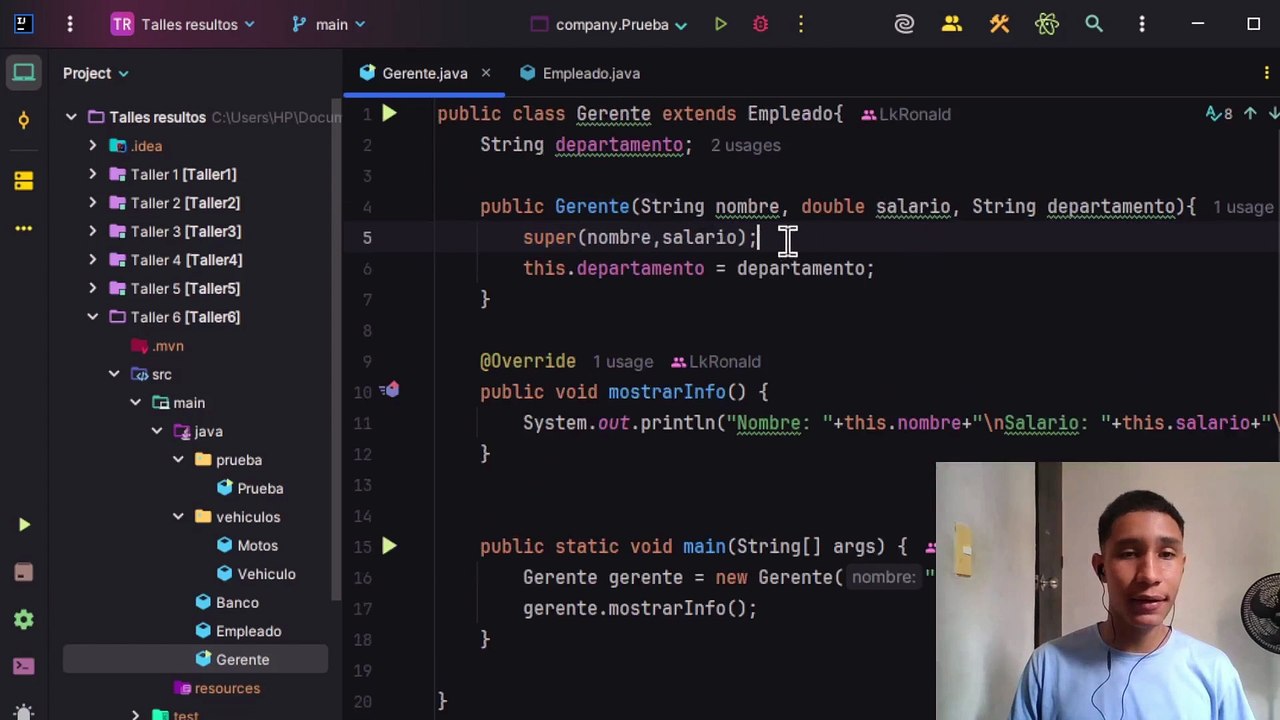Click LkRonald author hint beside @Override

716,361
